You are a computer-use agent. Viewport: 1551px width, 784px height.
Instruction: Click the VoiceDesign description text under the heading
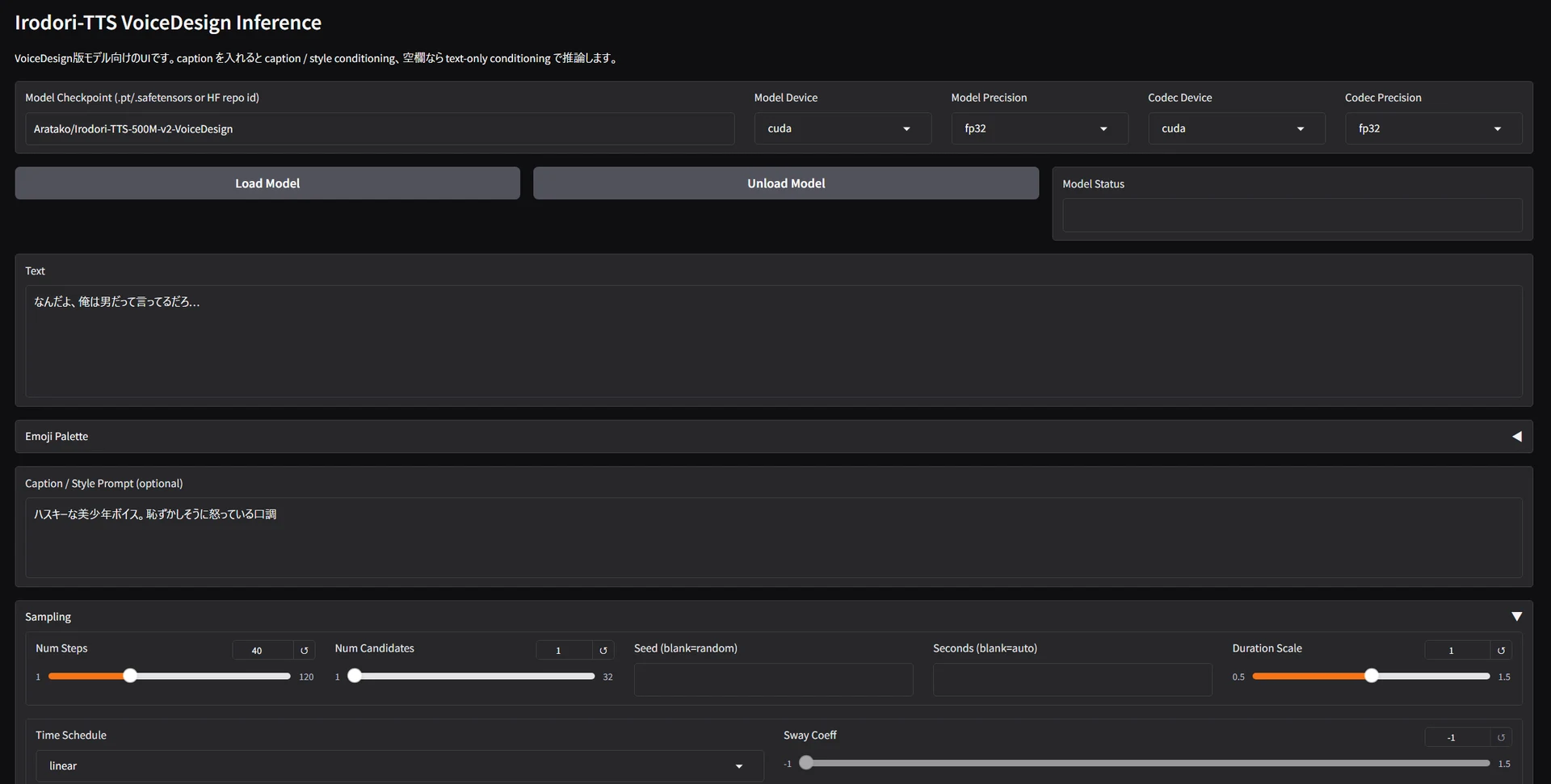[317, 58]
